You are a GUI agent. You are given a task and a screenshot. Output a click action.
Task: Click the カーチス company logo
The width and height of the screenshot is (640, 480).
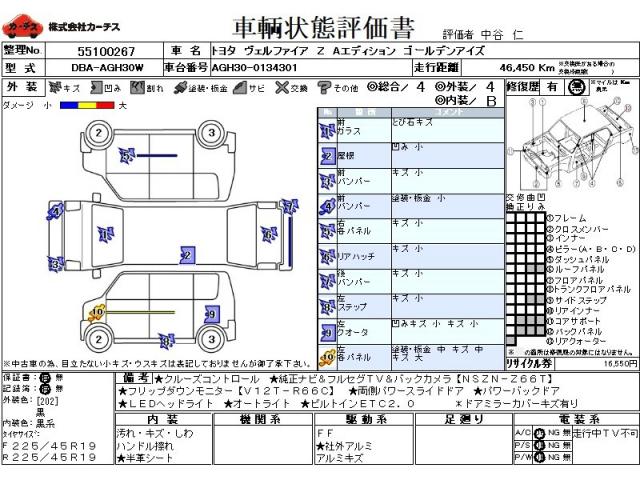(x=21, y=20)
